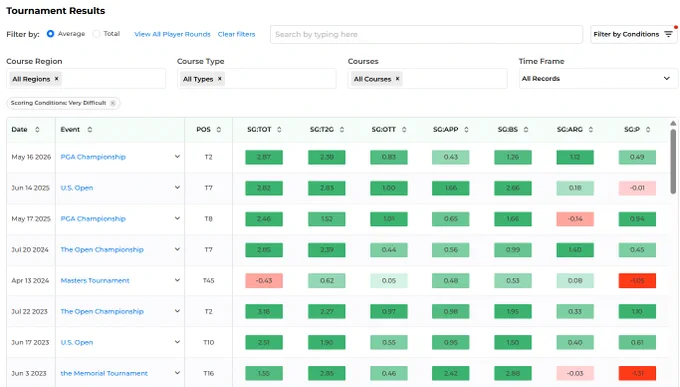680x387 pixels.
Task: Sort by SG:TOT column
Action: pos(279,129)
